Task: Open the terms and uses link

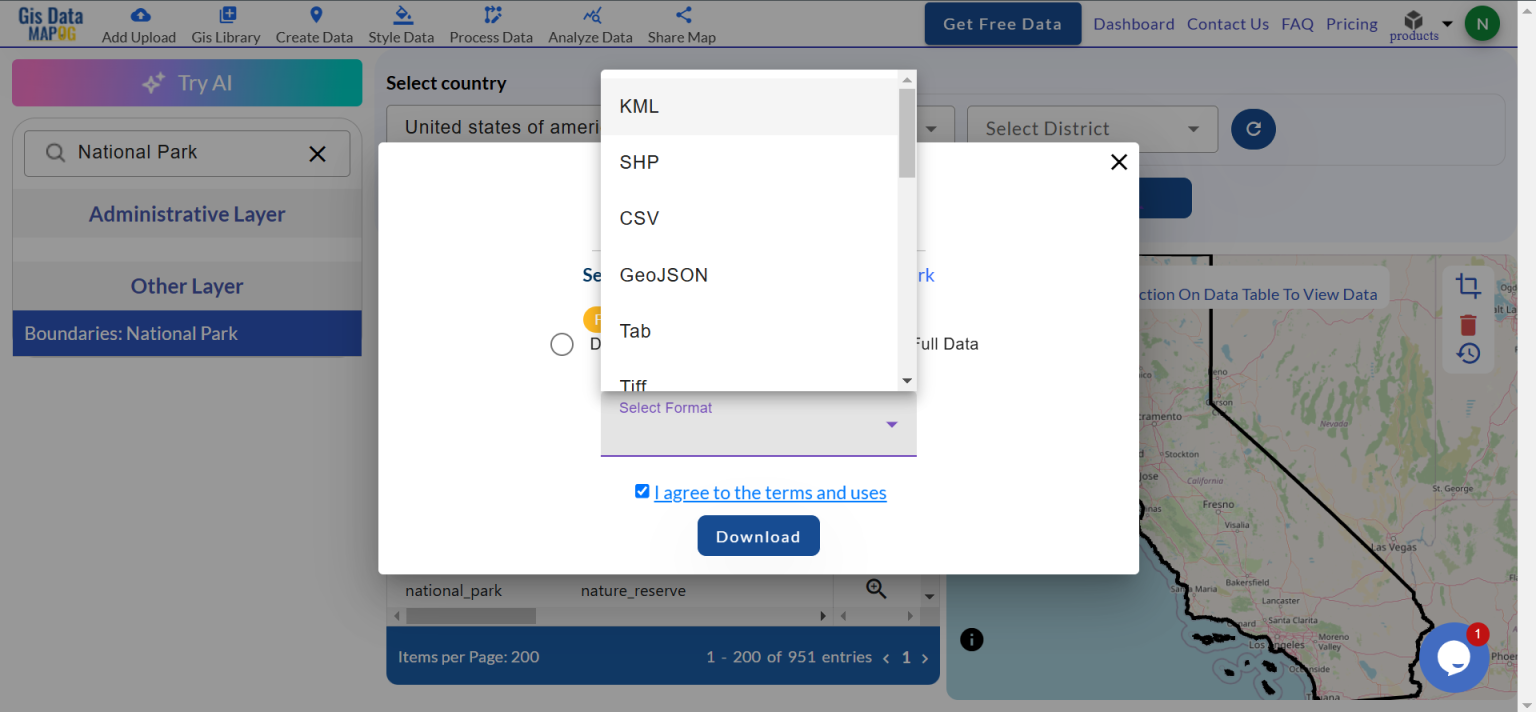Action: 770,492
